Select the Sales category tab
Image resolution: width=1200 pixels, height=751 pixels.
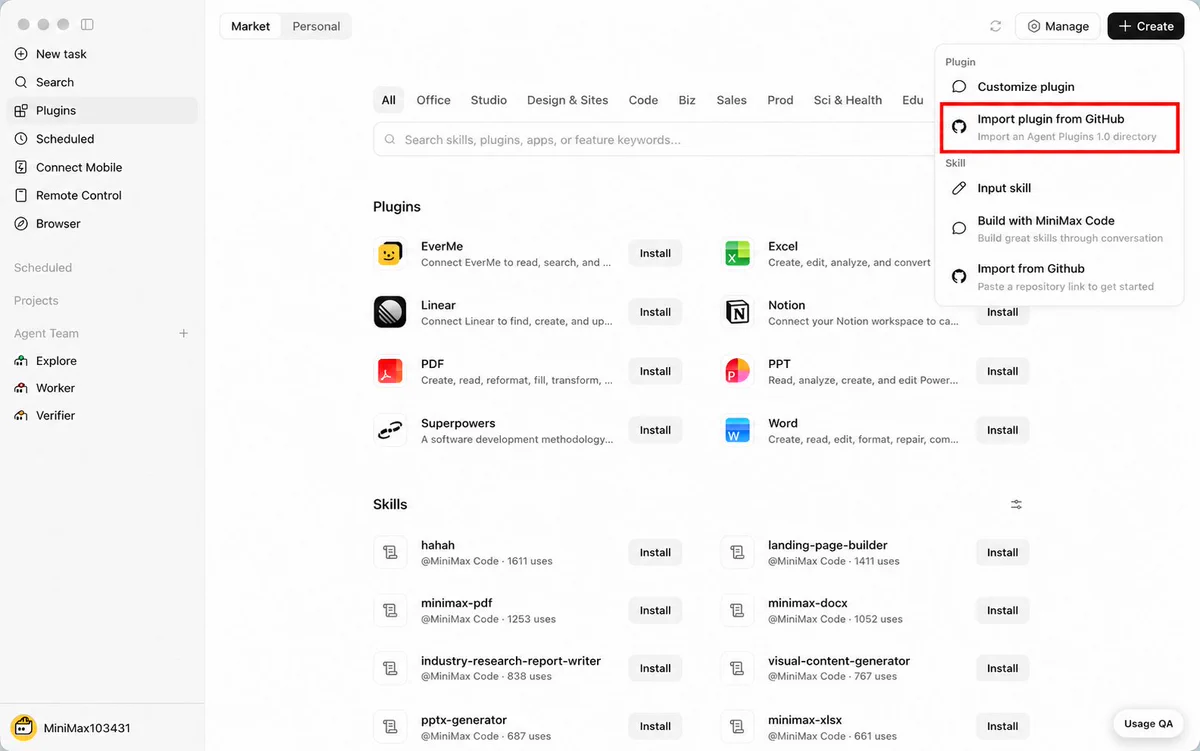(x=731, y=100)
